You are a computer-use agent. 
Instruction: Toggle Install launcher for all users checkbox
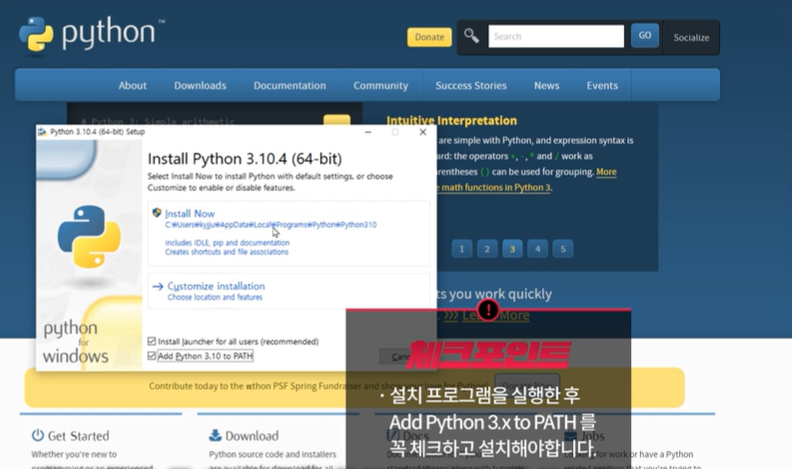point(152,341)
